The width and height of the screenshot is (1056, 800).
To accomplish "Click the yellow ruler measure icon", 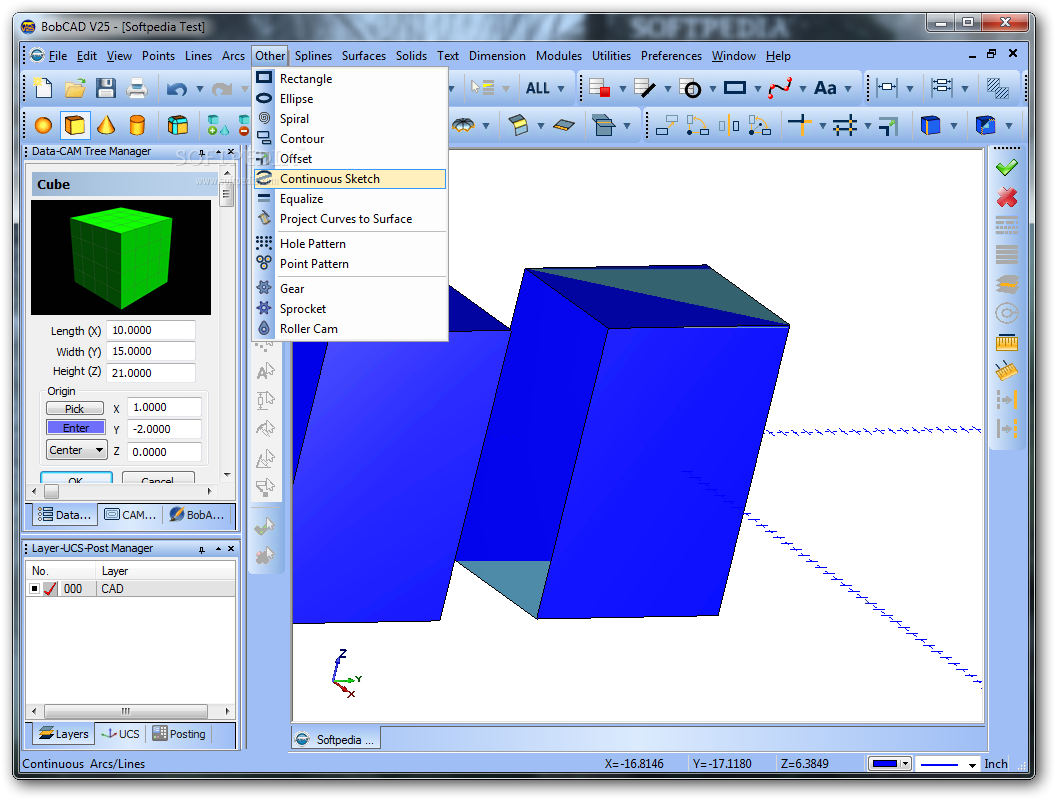I will click(1007, 342).
